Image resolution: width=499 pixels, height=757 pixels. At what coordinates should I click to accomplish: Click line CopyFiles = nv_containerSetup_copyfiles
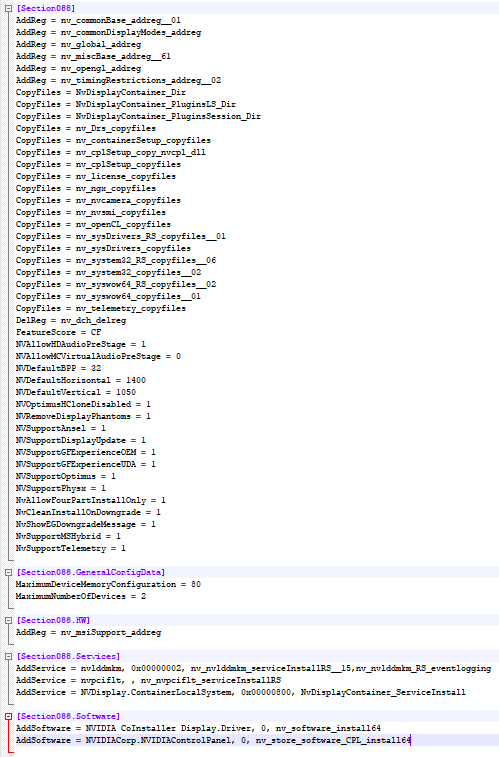113,140
